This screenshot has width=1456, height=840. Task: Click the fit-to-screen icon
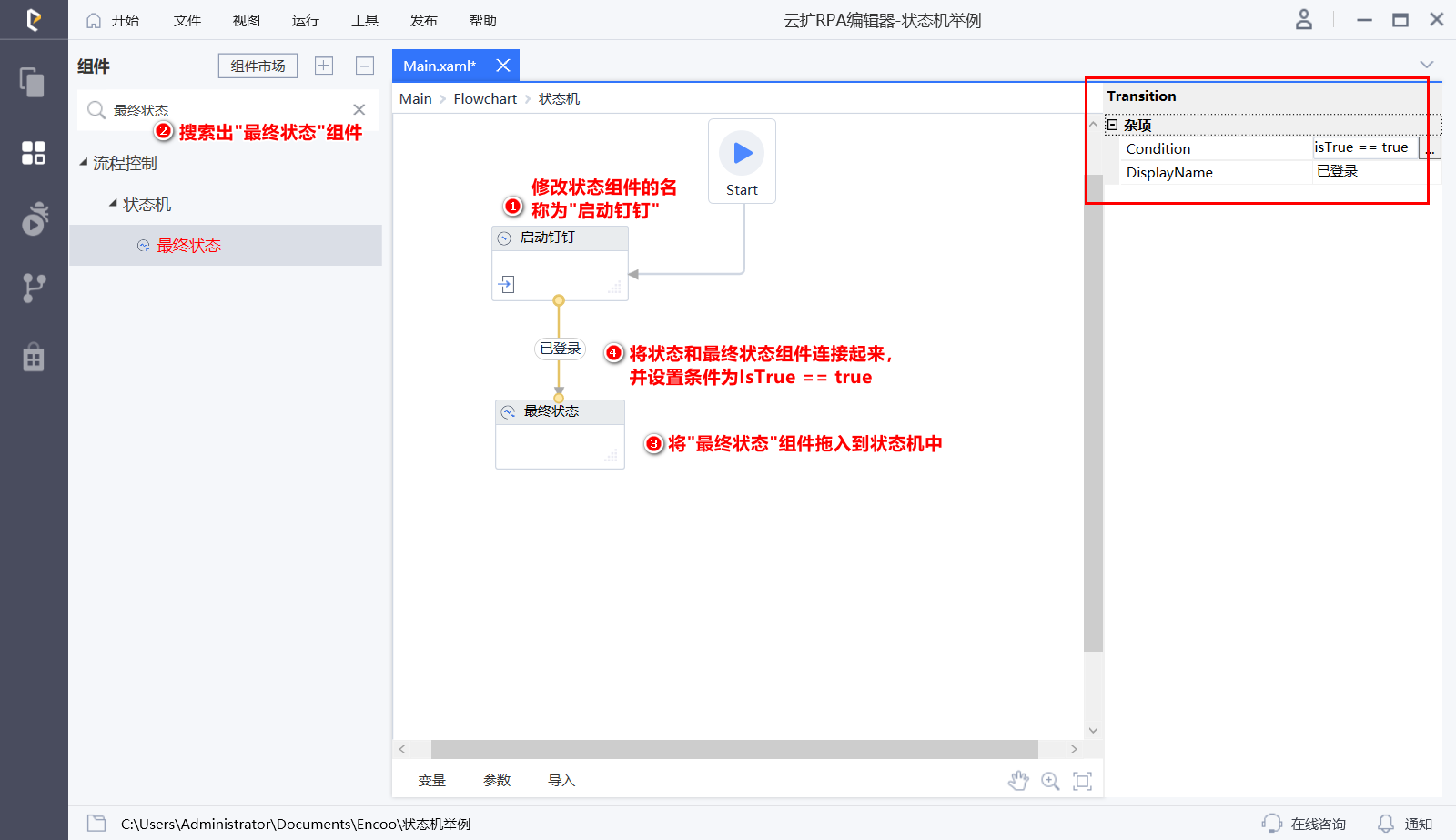point(1082,781)
